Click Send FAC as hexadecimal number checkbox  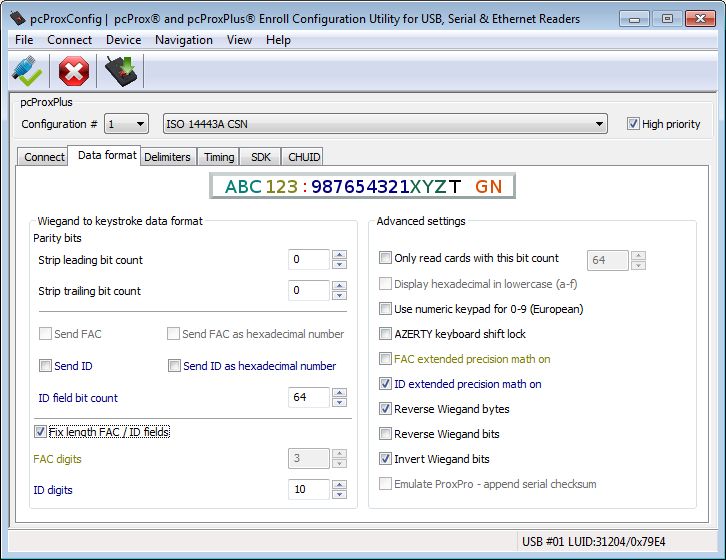point(173,333)
